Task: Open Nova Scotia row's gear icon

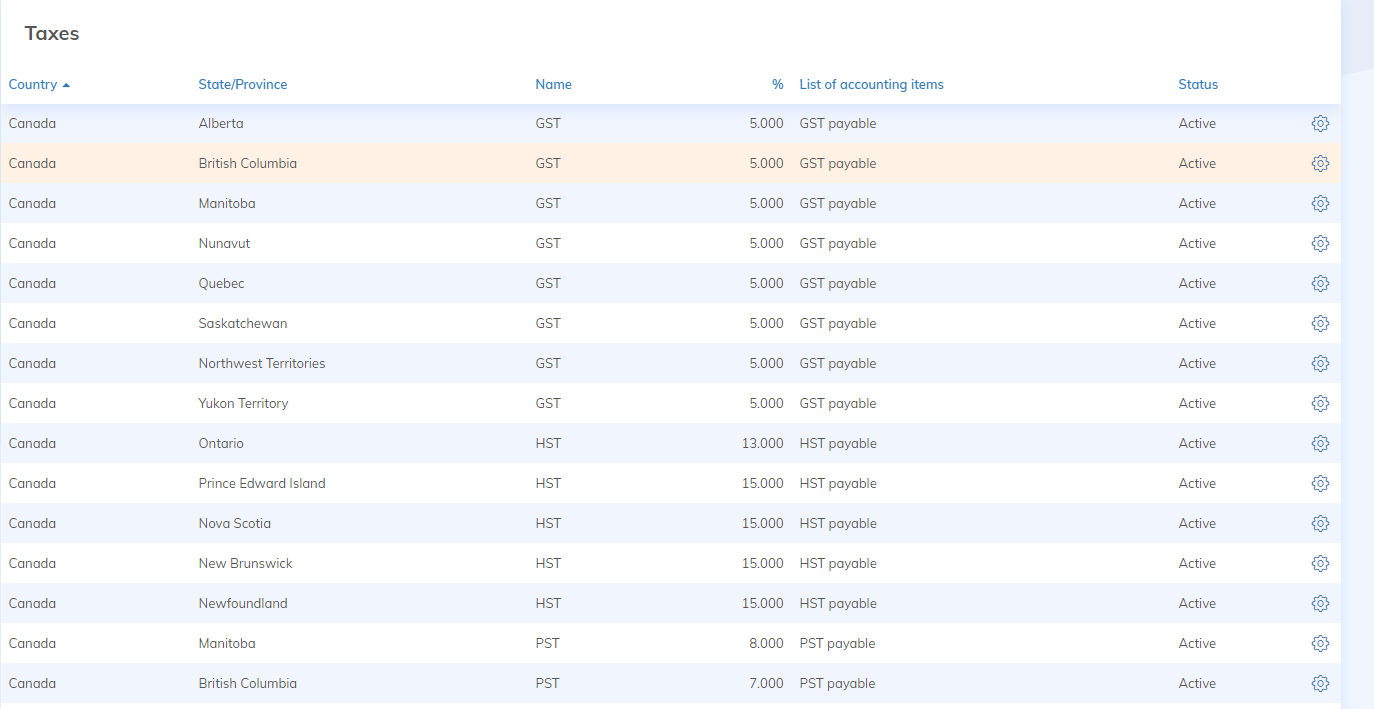Action: click(1320, 524)
